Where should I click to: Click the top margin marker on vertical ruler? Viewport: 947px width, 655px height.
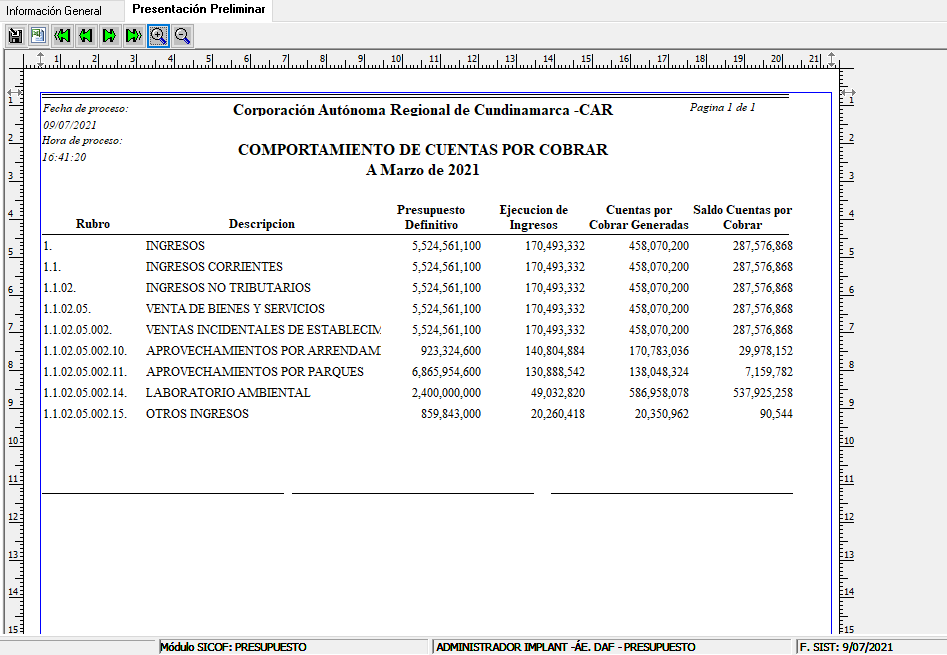(15, 92)
